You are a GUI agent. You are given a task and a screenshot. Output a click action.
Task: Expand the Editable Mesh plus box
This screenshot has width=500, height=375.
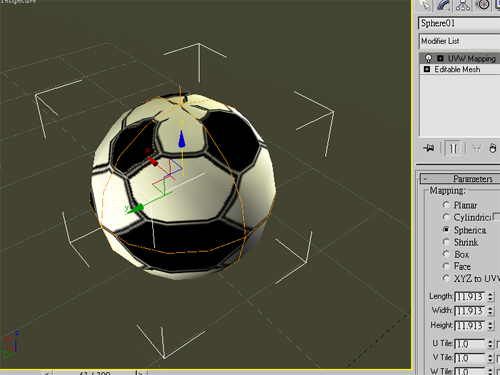pyautogui.click(x=427, y=69)
